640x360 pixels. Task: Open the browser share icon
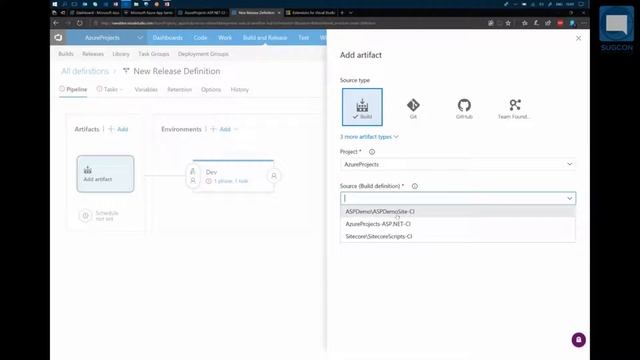coord(548,23)
